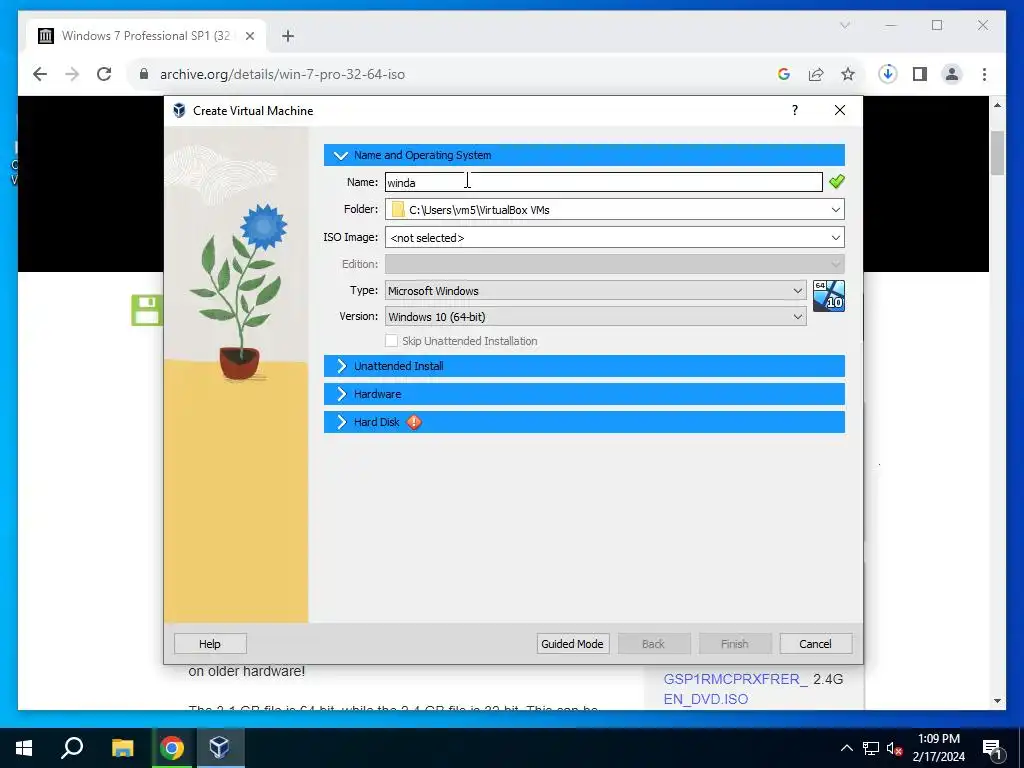This screenshot has height=768, width=1024.
Task: Open the GSP1RMCPRXFRER_EN_DVD.ISO link
Action: pos(735,689)
